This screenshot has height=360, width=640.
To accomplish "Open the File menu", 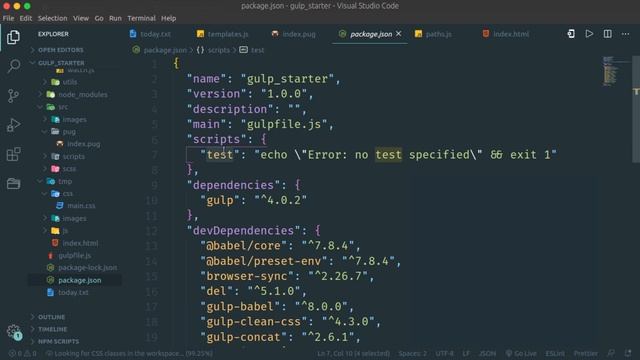I will click(8, 18).
